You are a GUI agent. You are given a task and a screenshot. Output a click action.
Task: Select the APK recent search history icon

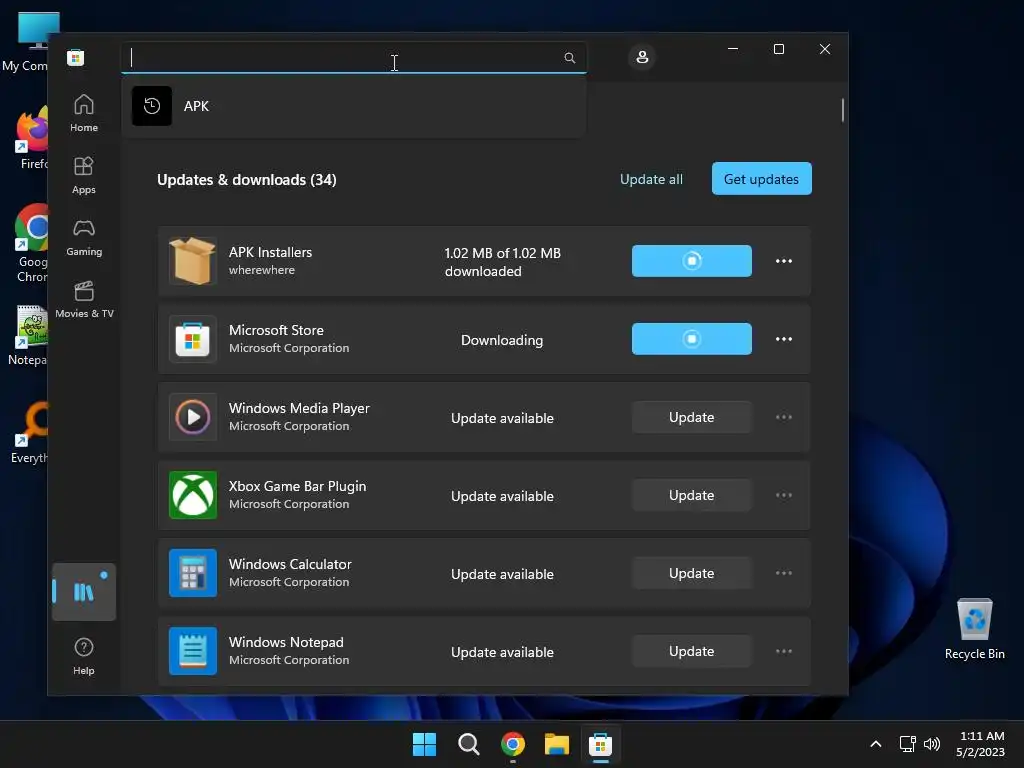(152, 106)
